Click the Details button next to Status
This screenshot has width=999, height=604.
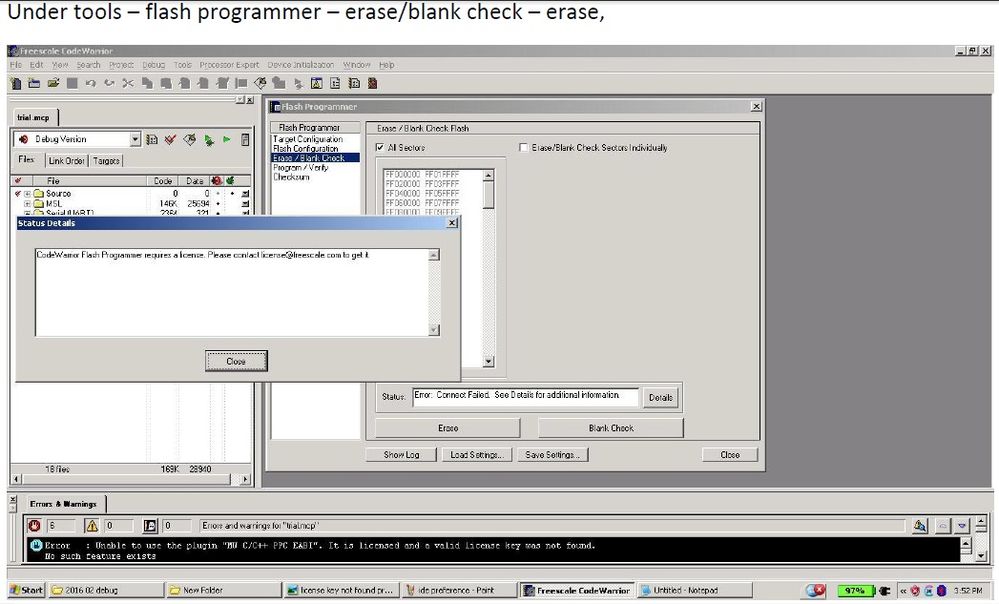tap(661, 398)
